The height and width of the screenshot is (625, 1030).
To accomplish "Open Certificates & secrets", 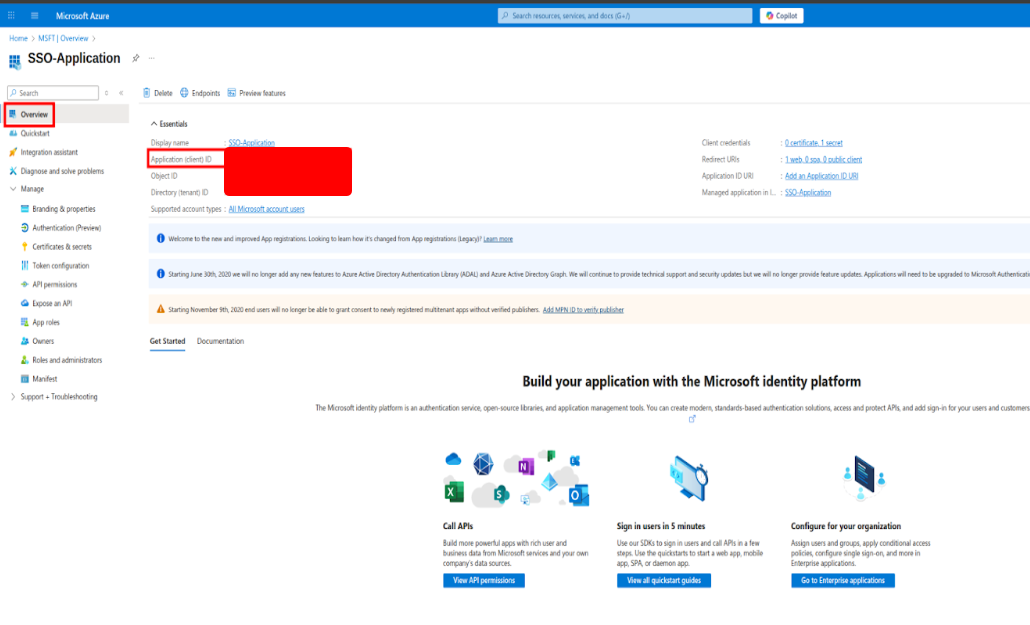I will pyautogui.click(x=62, y=247).
